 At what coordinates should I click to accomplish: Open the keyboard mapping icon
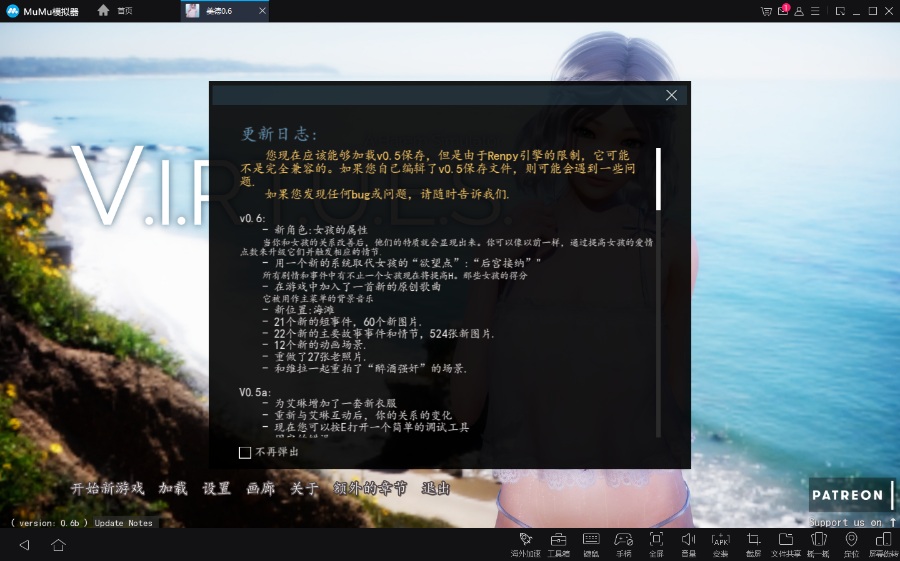(x=591, y=544)
